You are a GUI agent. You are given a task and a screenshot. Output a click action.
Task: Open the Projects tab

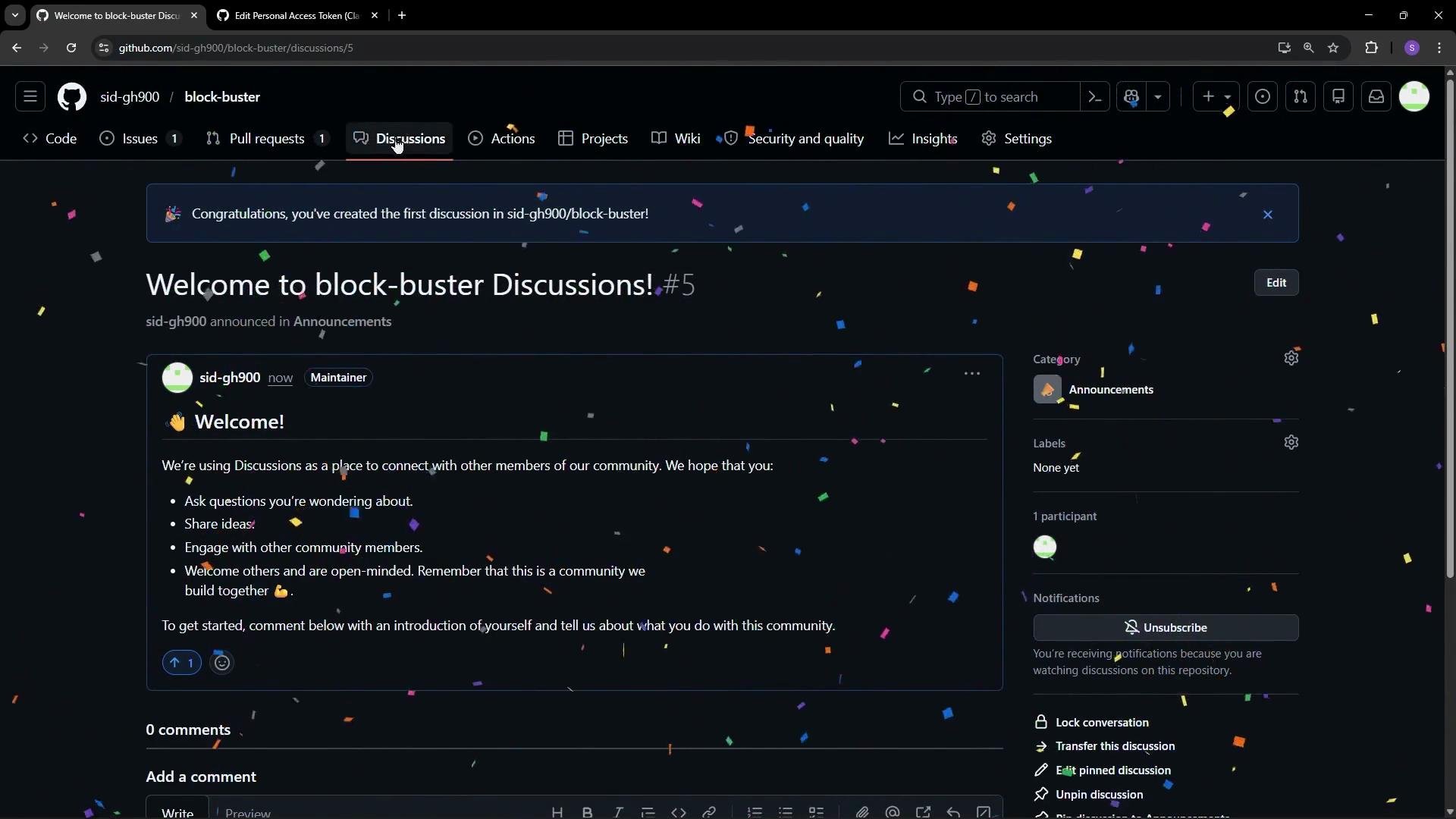pos(594,139)
